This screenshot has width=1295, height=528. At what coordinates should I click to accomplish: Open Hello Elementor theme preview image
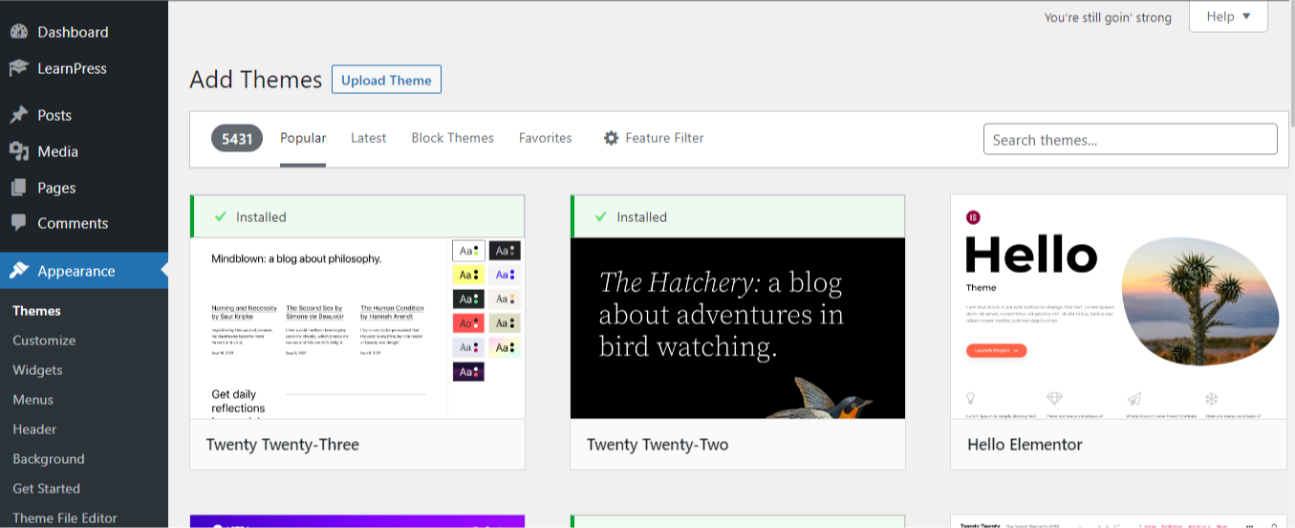click(1118, 307)
